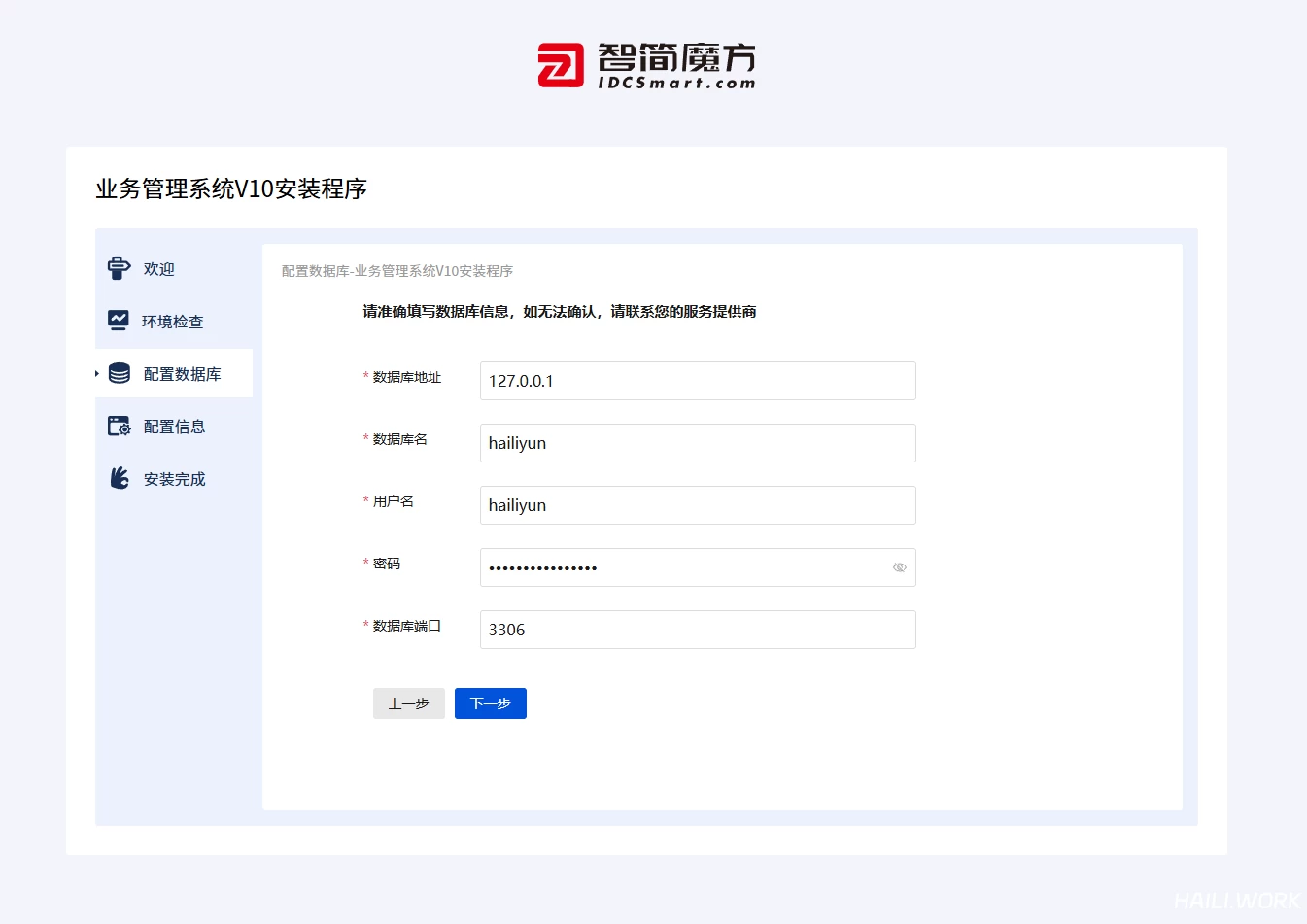Image resolution: width=1307 pixels, height=924 pixels.
Task: Select the 欢迎 step label
Action: tap(159, 269)
